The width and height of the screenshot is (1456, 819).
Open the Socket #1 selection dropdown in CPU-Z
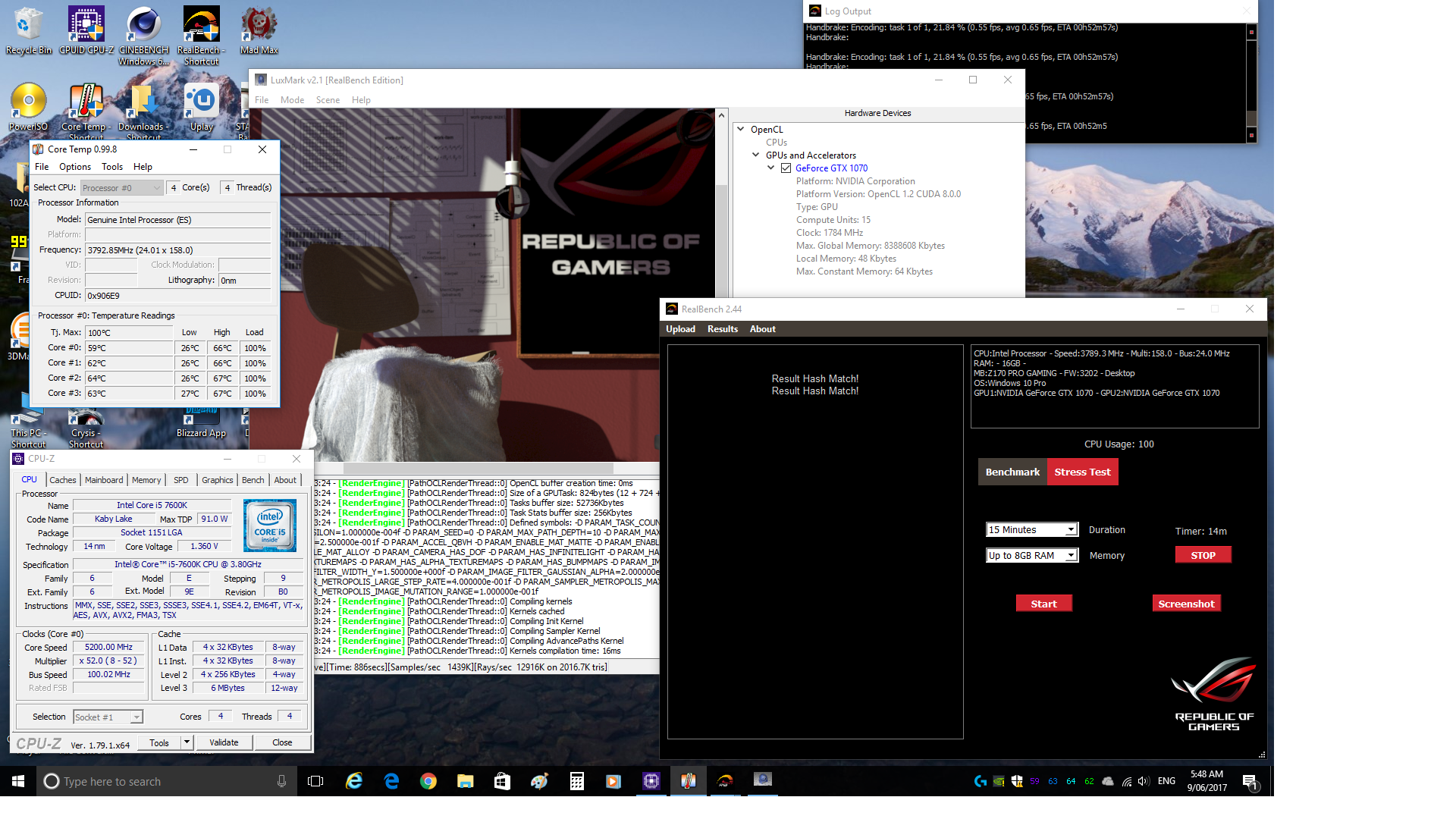(108, 717)
